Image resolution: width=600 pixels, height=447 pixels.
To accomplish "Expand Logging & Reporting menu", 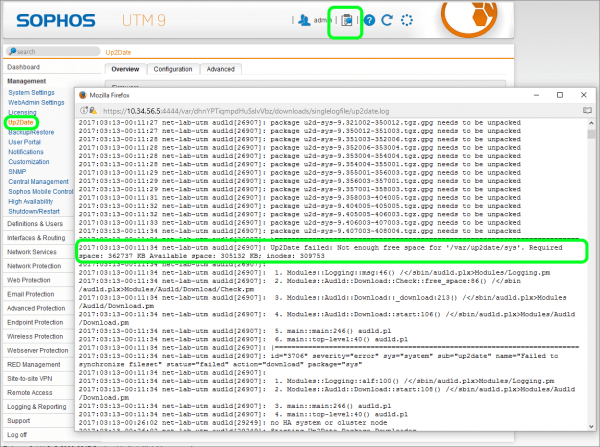I will [37, 407].
